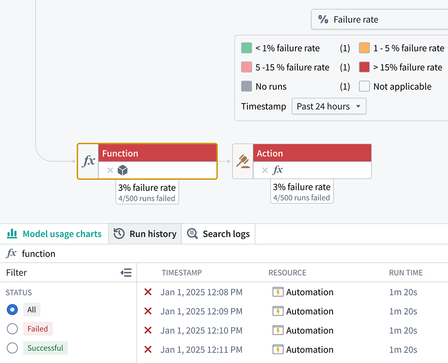Click Automation text in 12:10 PM row

tap(310, 330)
